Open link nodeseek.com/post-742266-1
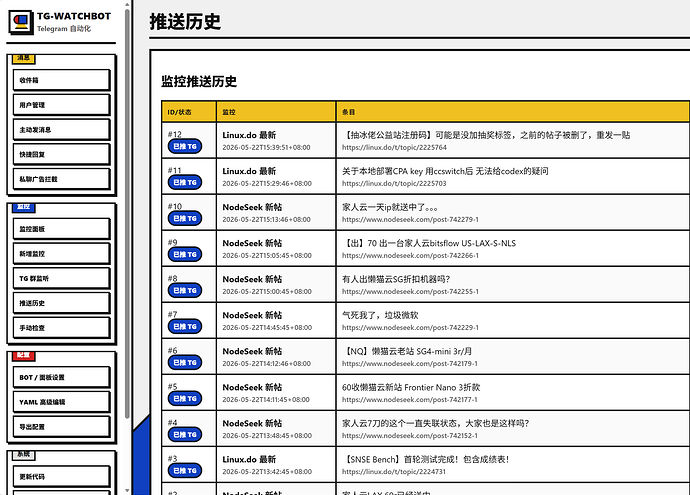This screenshot has width=690, height=495. 410,256
